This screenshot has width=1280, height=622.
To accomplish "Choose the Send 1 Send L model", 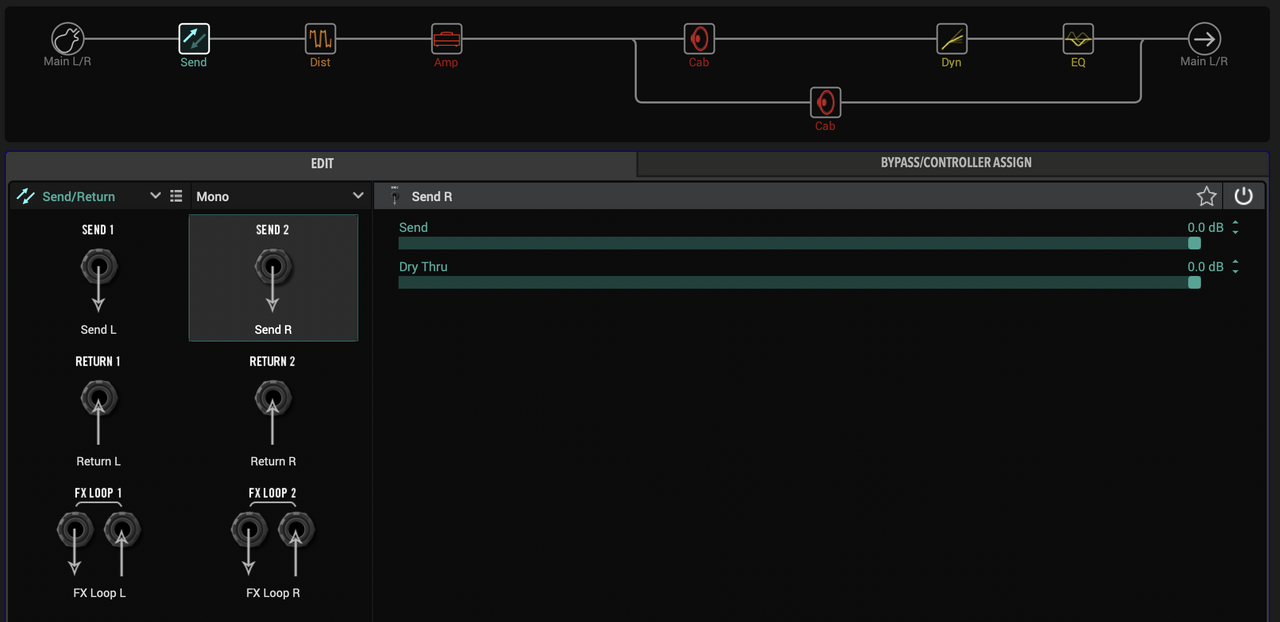I will [98, 279].
